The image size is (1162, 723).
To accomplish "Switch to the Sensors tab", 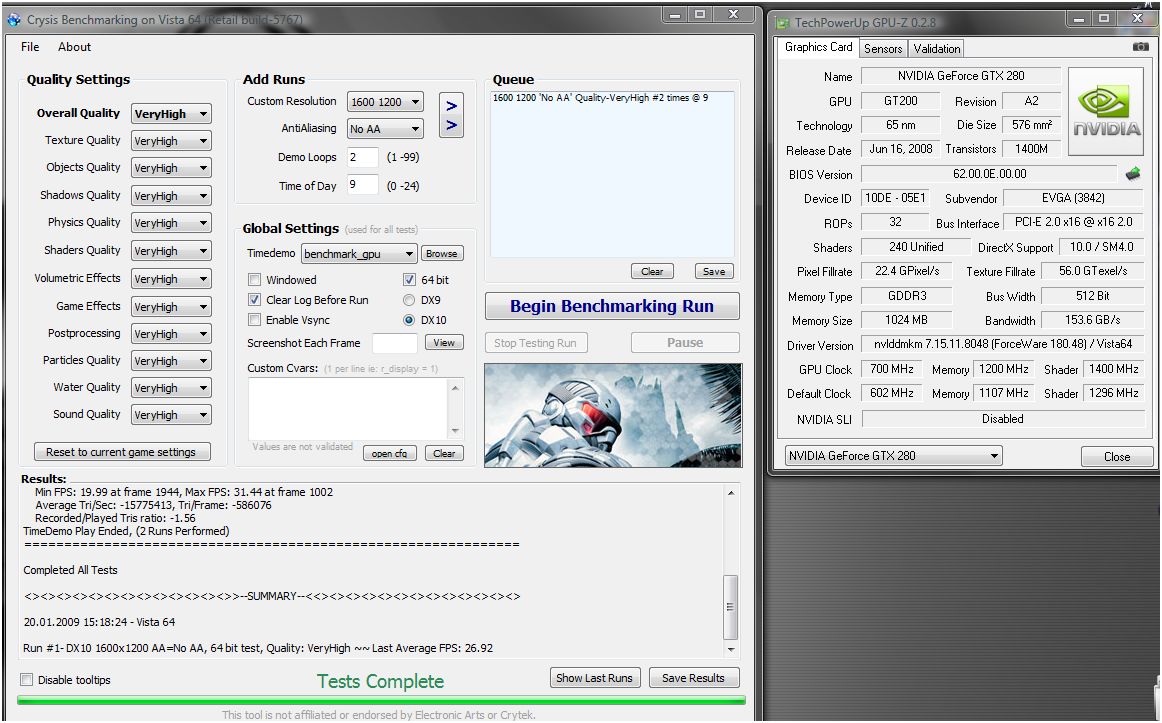I will coord(883,49).
